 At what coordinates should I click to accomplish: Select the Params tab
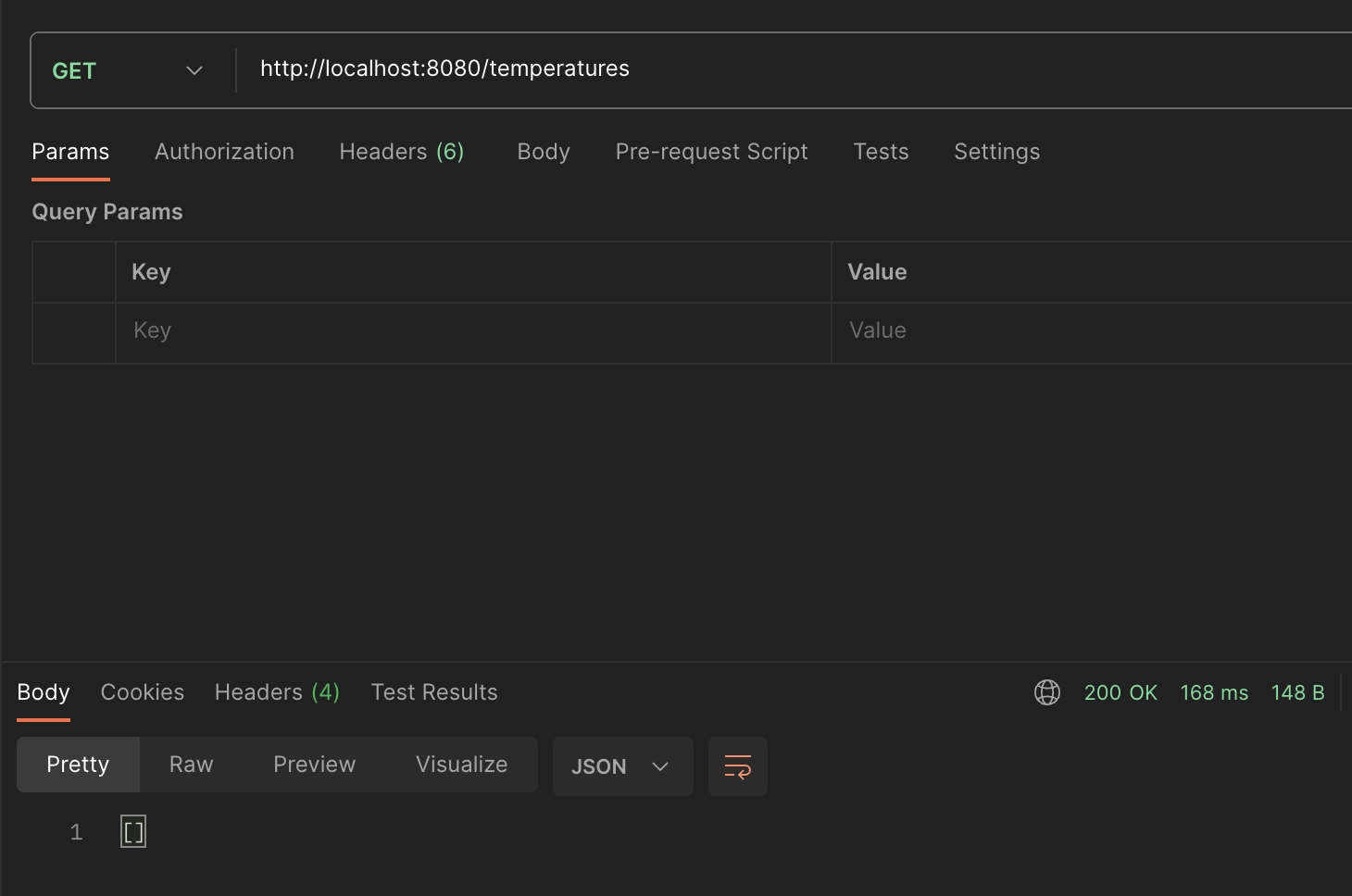(x=70, y=152)
